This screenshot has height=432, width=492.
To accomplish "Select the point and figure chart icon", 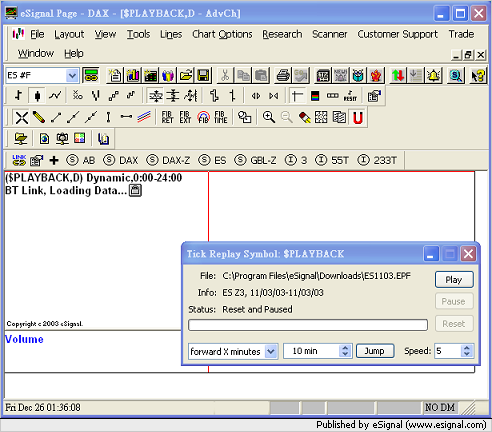I will 78,96.
